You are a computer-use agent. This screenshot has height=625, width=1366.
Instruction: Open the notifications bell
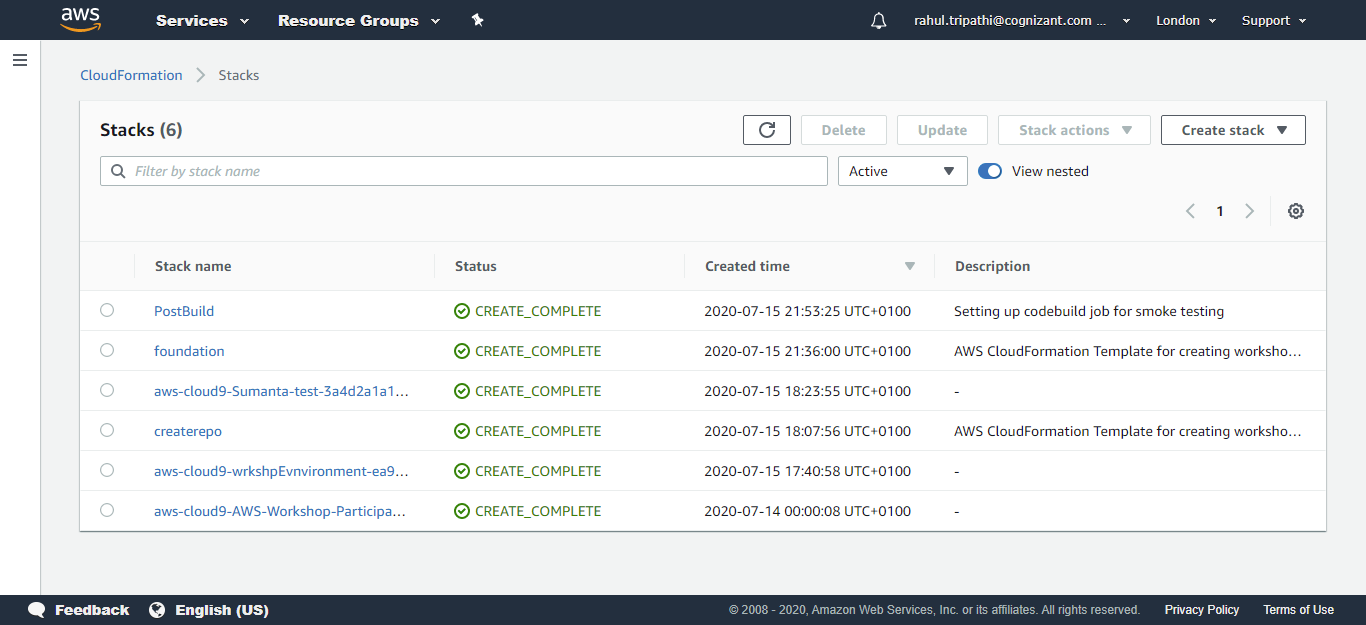pyautogui.click(x=879, y=21)
